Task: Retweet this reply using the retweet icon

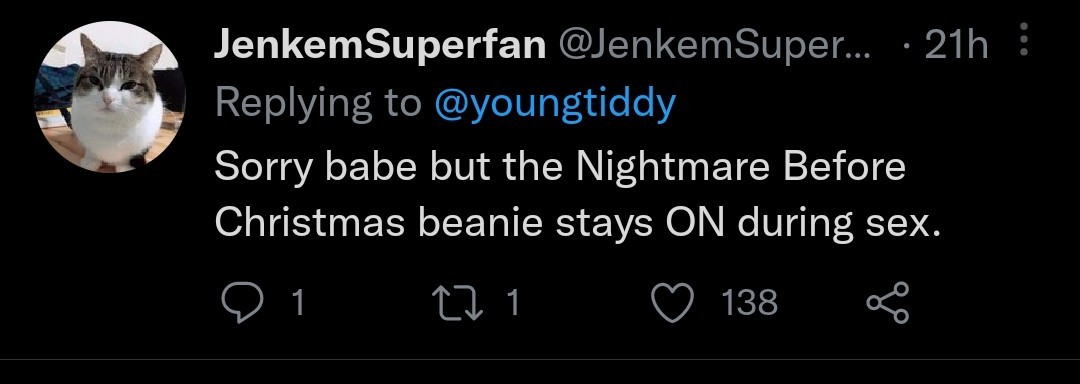Action: click(x=458, y=303)
